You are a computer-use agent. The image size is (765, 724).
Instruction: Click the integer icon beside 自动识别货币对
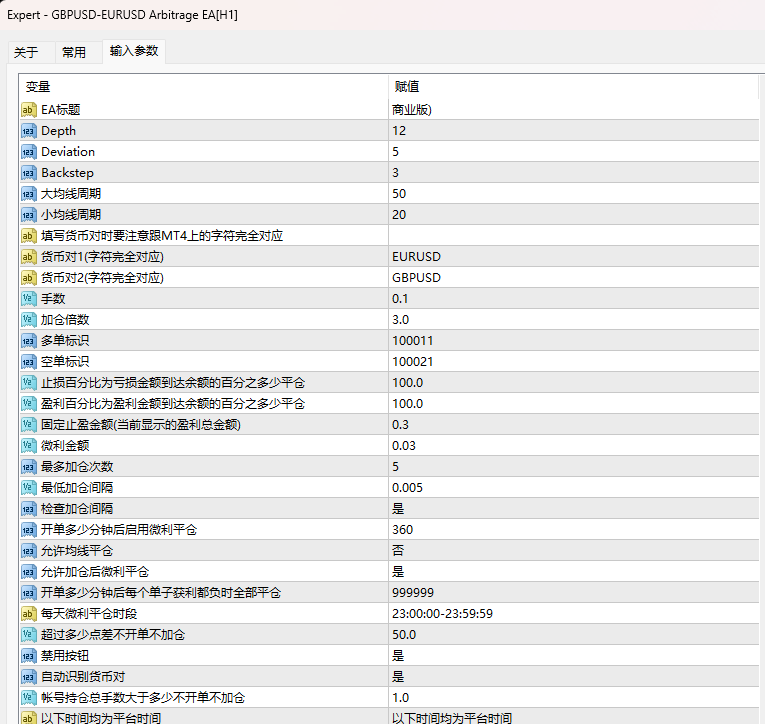tap(29, 676)
